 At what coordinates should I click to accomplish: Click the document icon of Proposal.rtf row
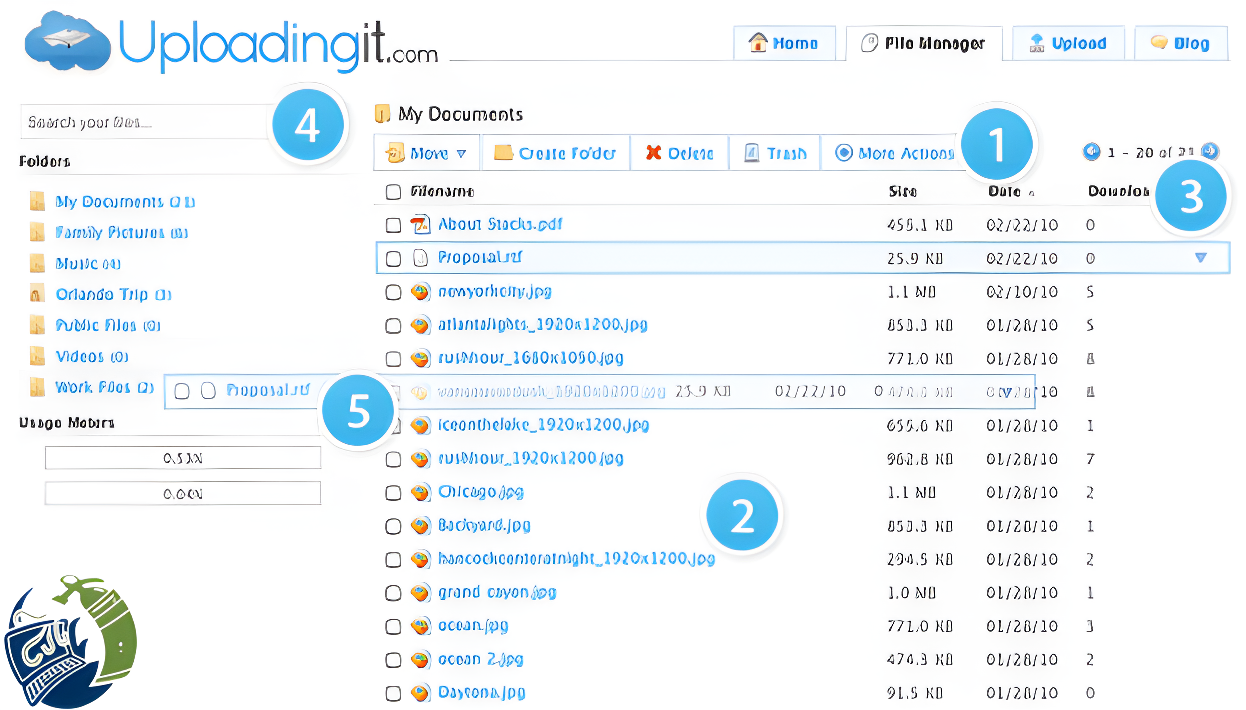click(421, 258)
